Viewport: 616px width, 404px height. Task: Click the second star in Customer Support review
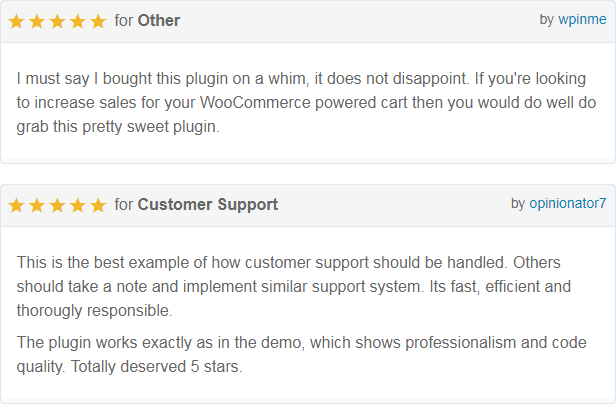[37, 205]
